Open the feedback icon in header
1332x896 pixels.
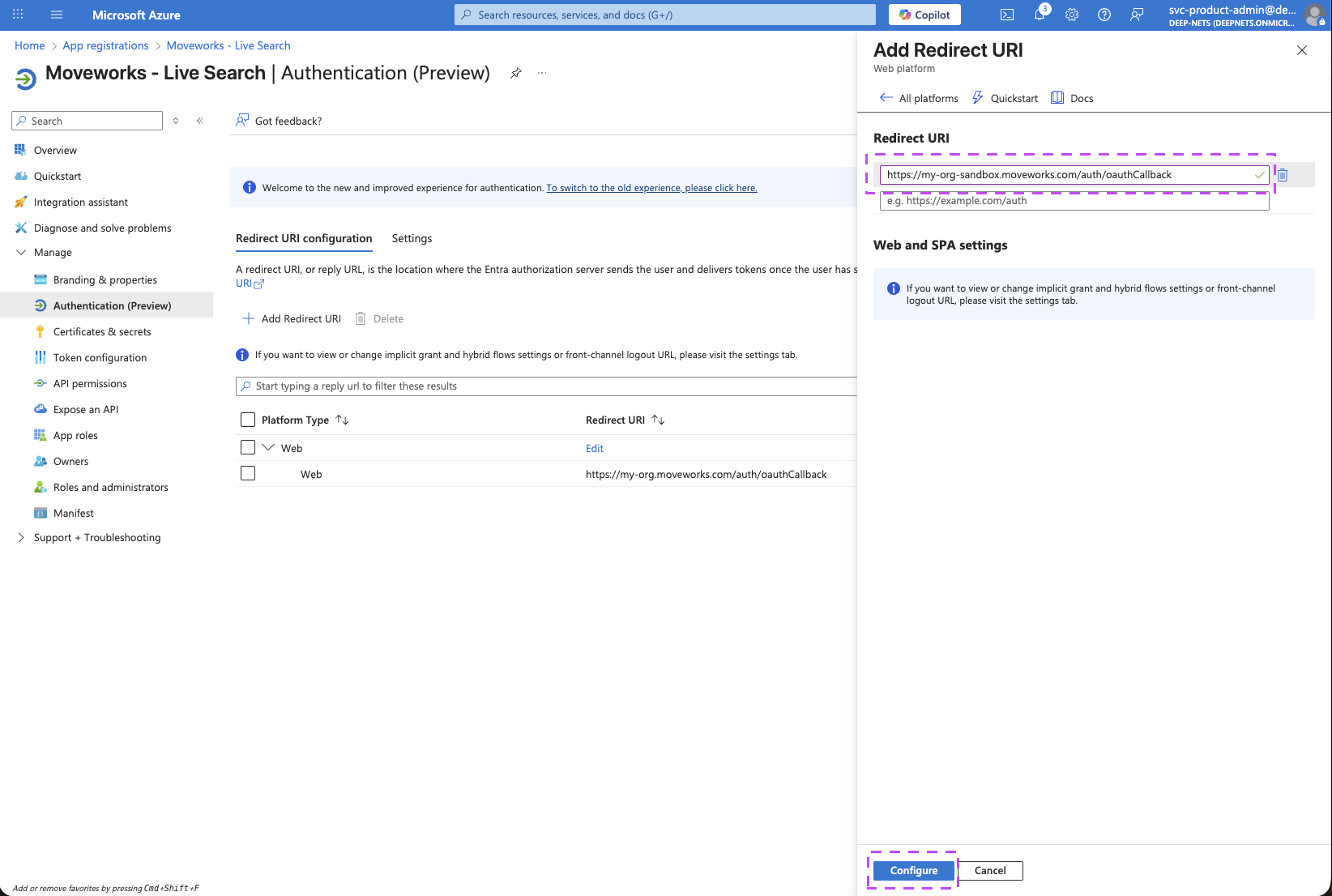tap(1137, 15)
